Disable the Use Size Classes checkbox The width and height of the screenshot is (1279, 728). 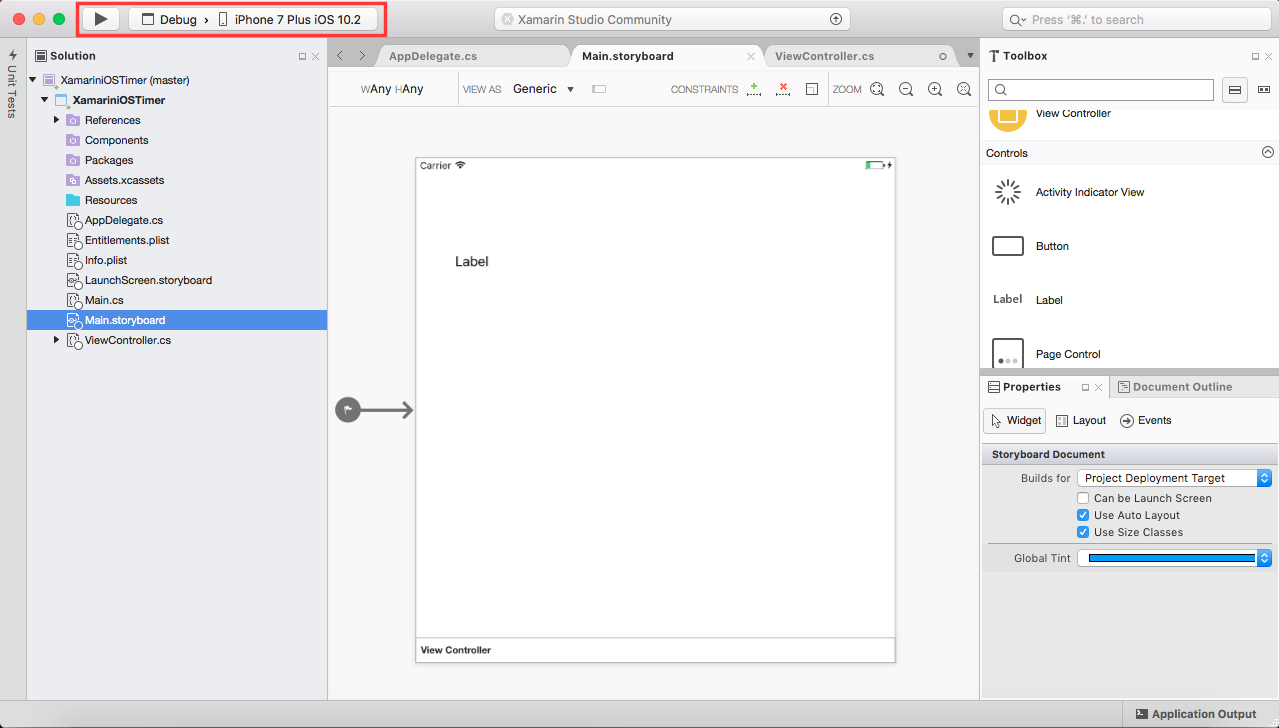pos(1083,531)
